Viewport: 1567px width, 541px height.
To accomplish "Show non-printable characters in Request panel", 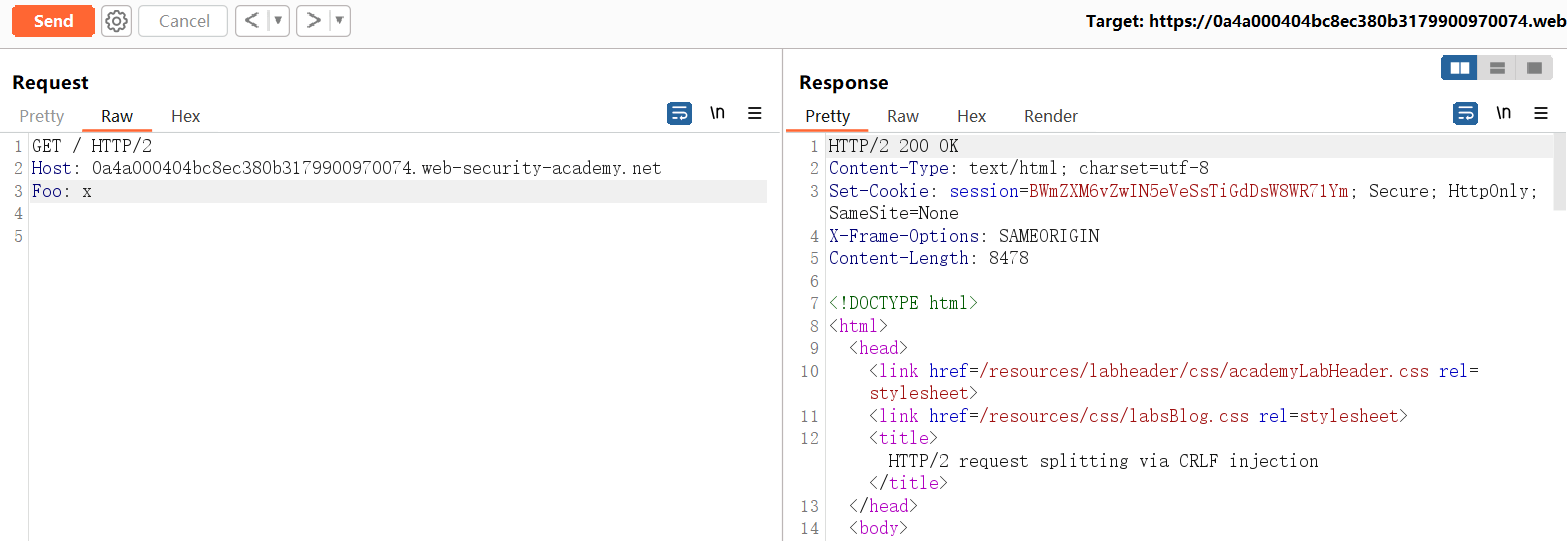I will pyautogui.click(x=717, y=113).
